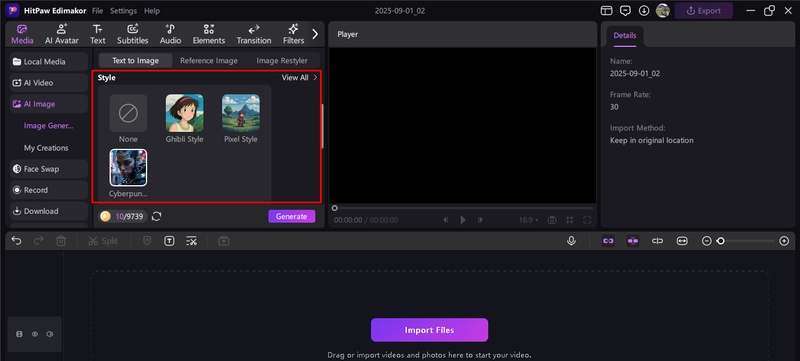Open the layout switch icon in title bar
Image resolution: width=800 pixels, height=361 pixels.
point(606,11)
